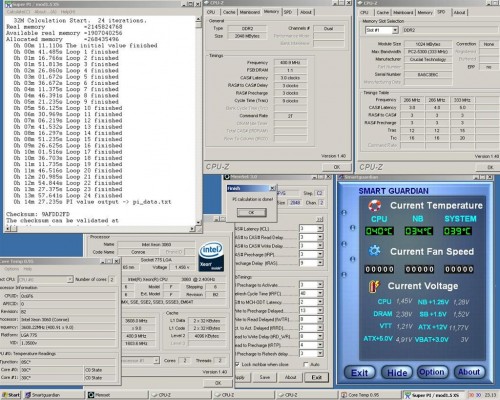
Task: Open CPU tab in CPU-Z SPD window
Action: point(364,12)
